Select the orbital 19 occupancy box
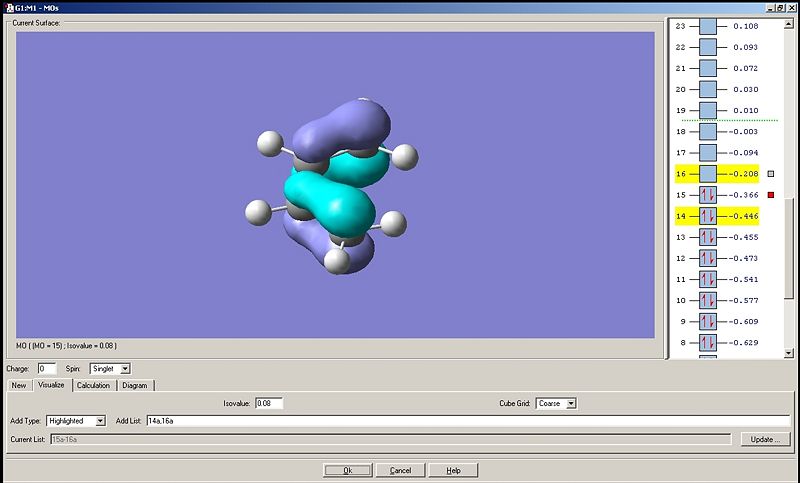800x483 pixels. [x=708, y=110]
